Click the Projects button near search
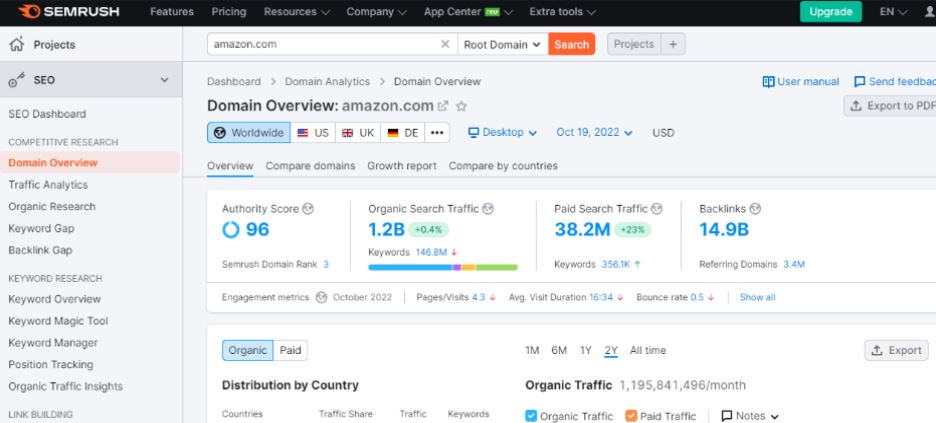This screenshot has height=423, width=936. [x=634, y=44]
